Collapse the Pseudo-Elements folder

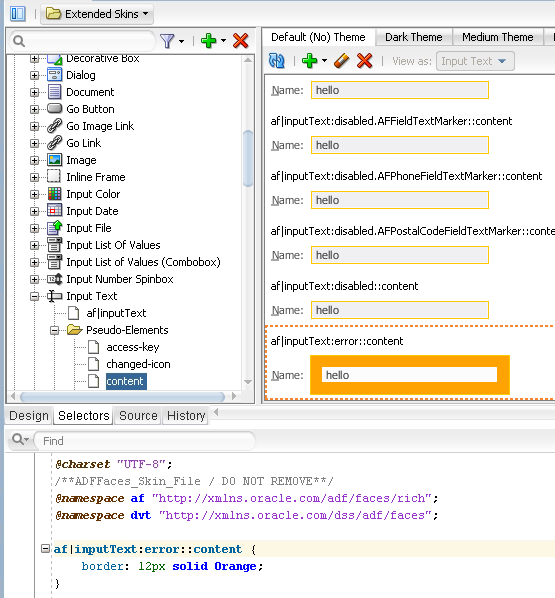point(55,330)
